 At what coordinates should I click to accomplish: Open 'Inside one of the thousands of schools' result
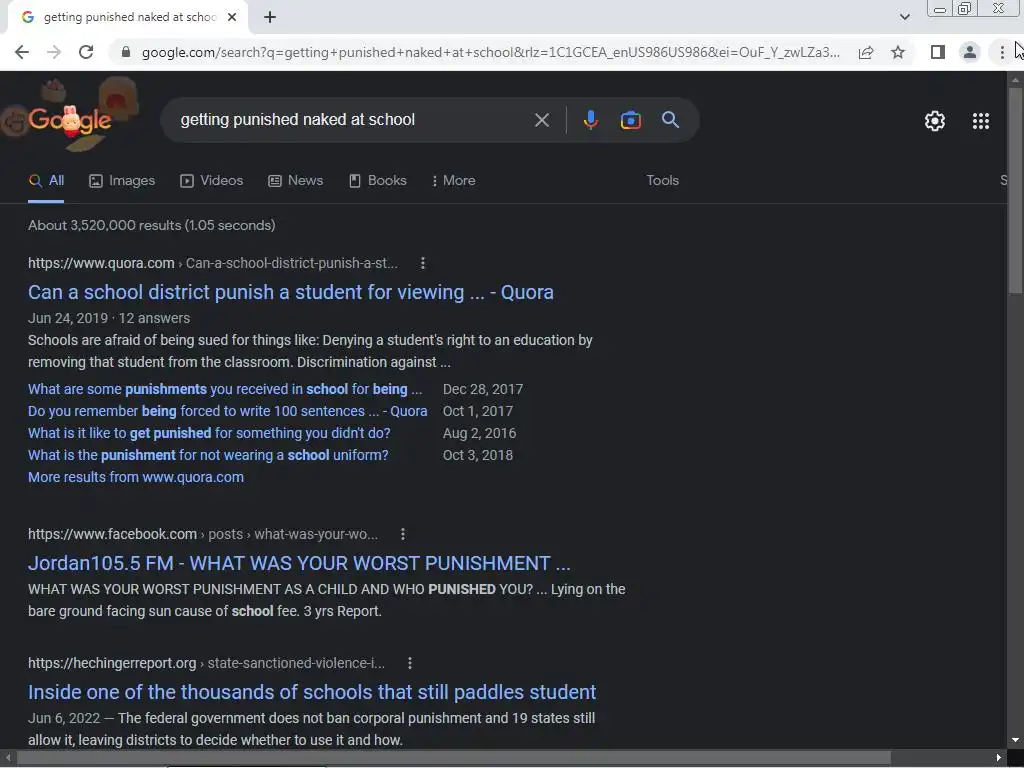point(312,692)
